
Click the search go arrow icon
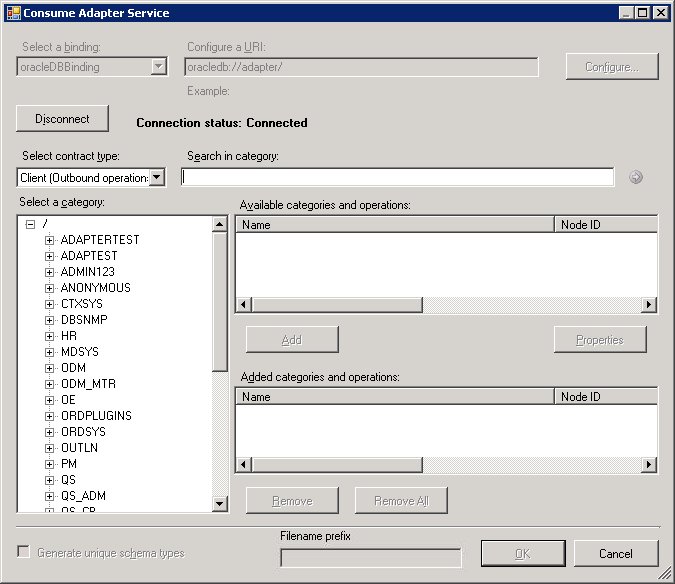click(635, 177)
